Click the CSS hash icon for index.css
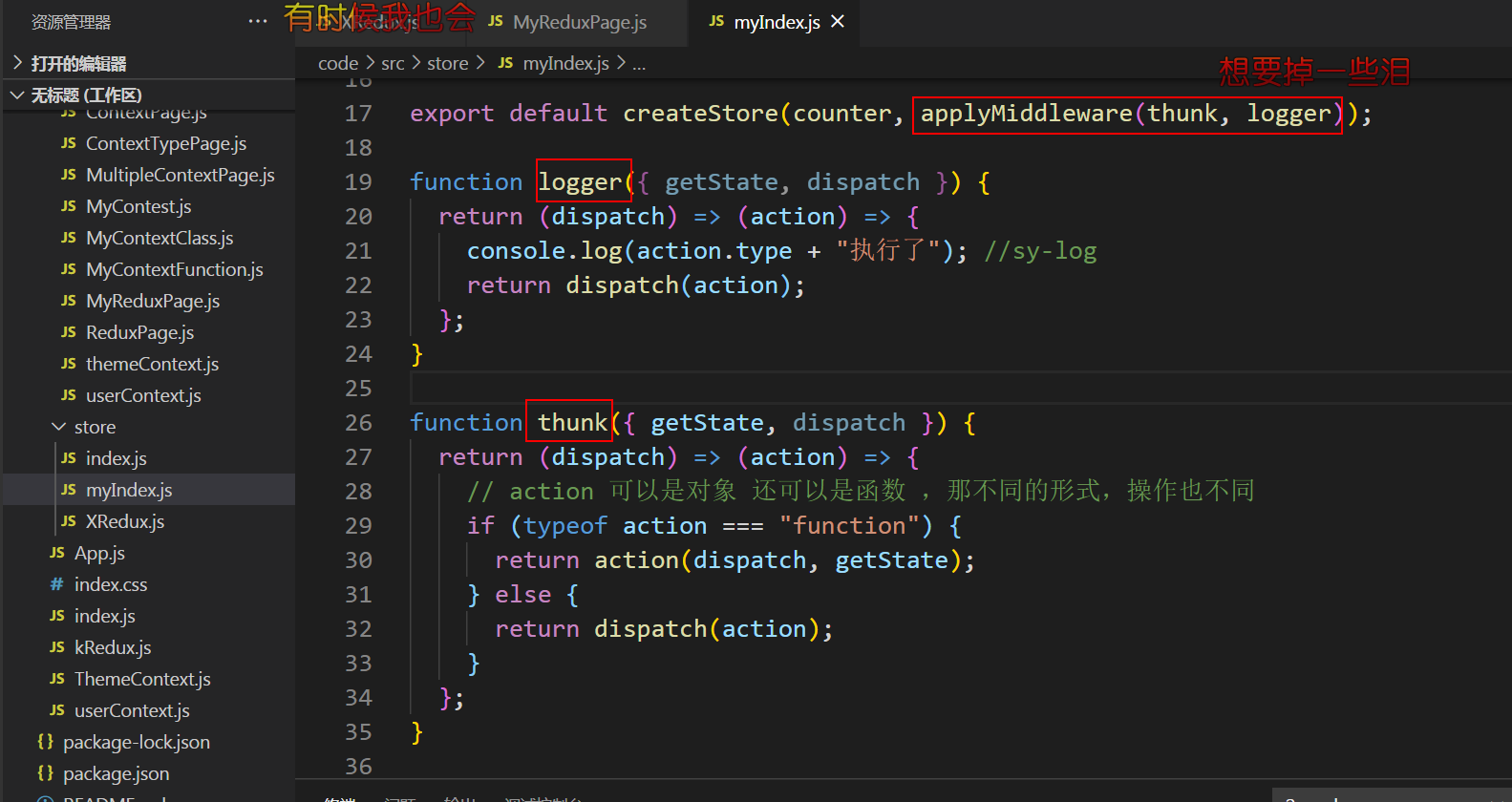This screenshot has width=1512, height=802. [x=57, y=584]
